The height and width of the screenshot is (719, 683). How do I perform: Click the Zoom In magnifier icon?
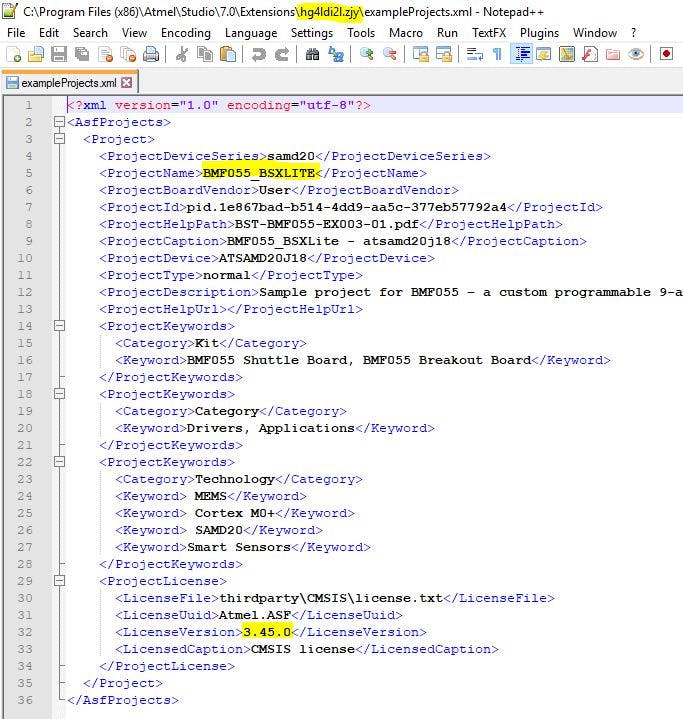click(x=367, y=54)
